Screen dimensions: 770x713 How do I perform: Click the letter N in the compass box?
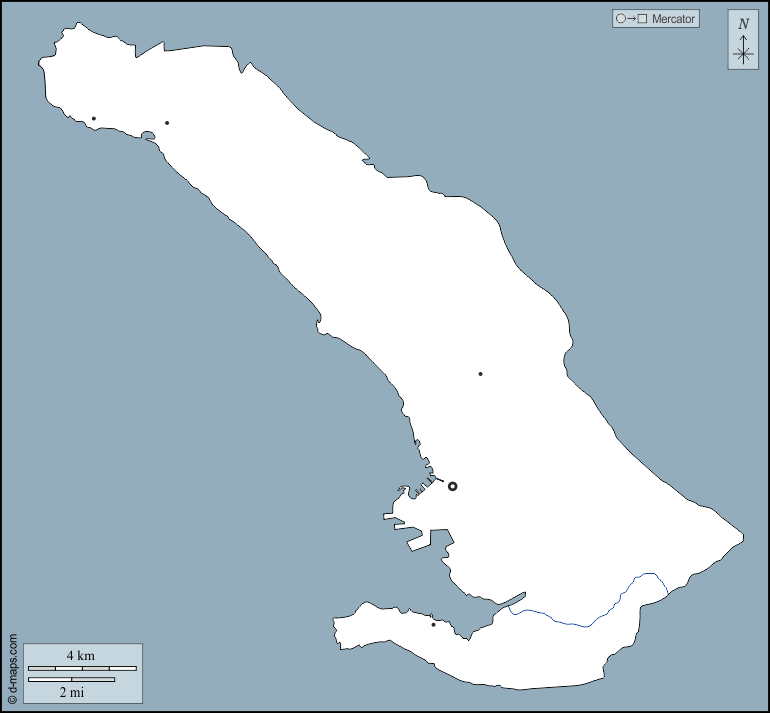(743, 24)
